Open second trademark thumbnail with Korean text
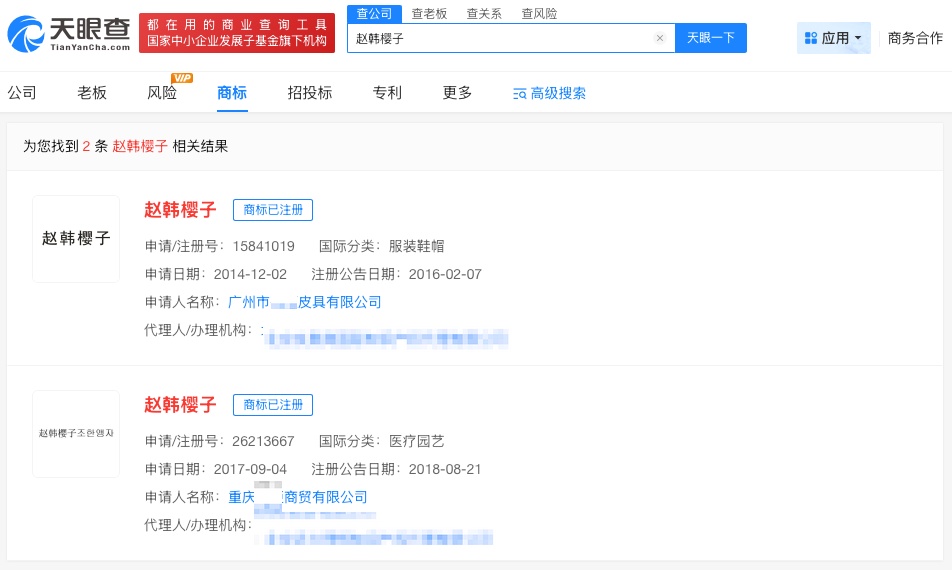 (x=76, y=433)
